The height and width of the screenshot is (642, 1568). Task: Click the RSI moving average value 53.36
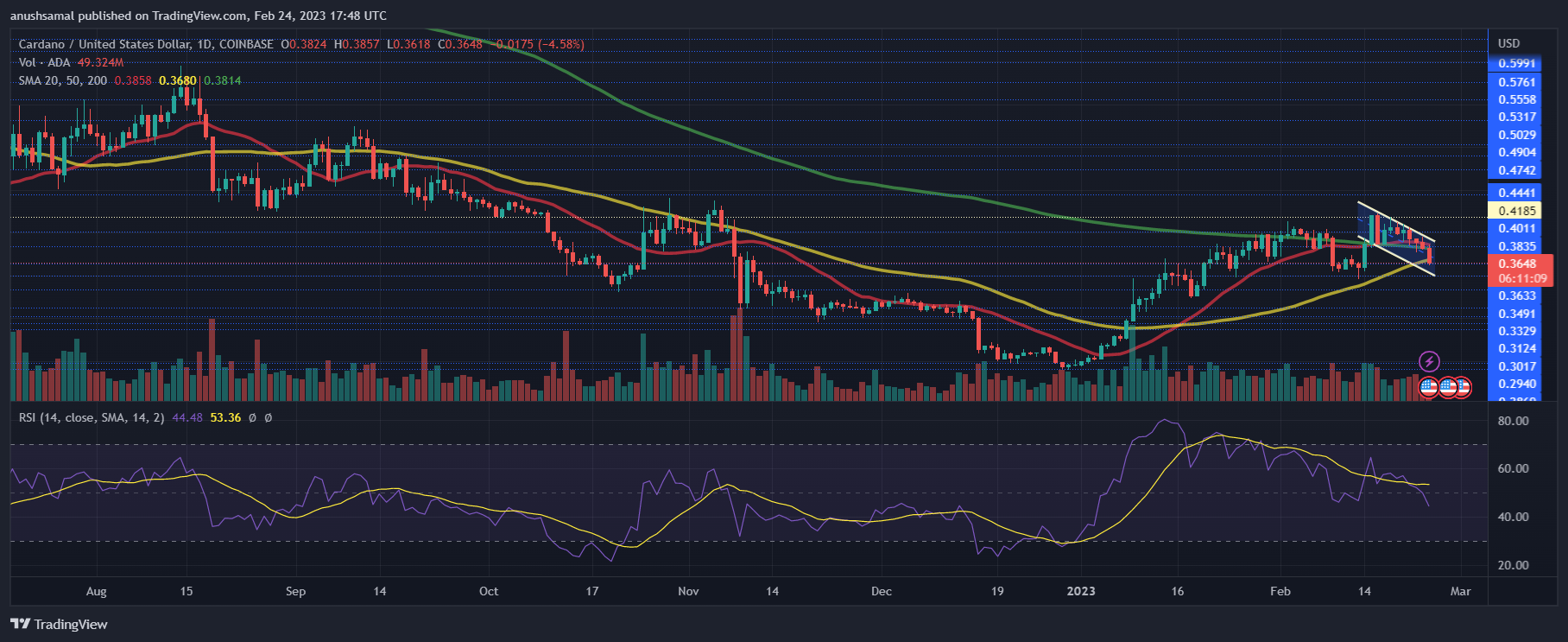(x=225, y=417)
